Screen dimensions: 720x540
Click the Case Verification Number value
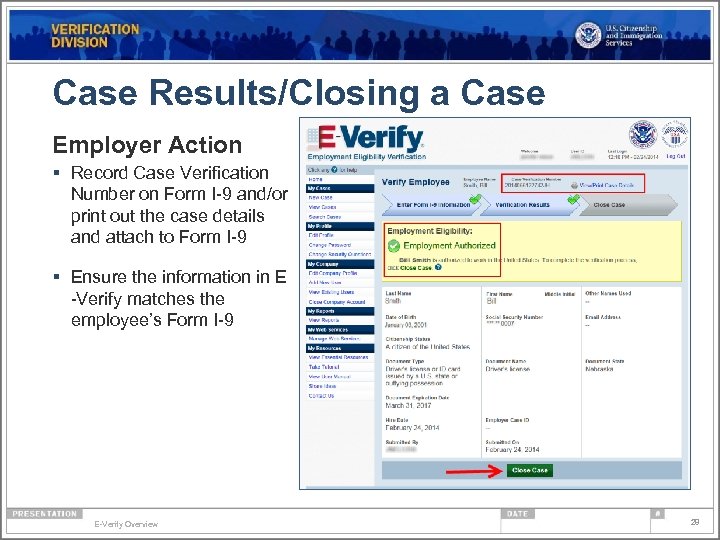coord(527,186)
